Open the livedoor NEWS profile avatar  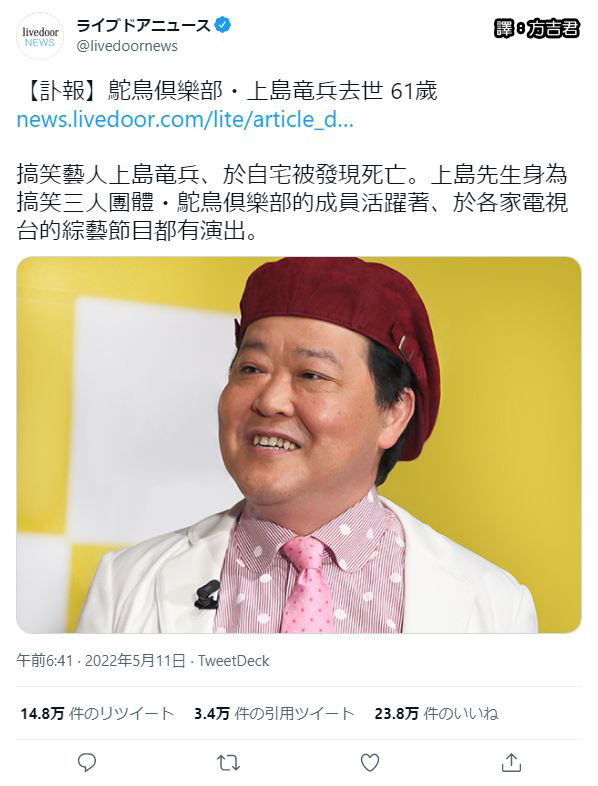pos(40,36)
